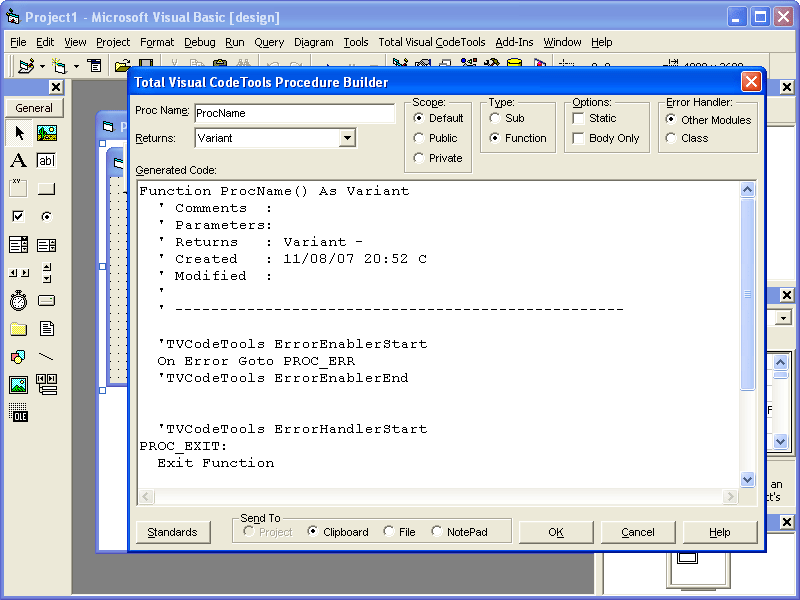800x600 pixels.
Task: Select the Image control in the toolbox
Action: pos(19,385)
